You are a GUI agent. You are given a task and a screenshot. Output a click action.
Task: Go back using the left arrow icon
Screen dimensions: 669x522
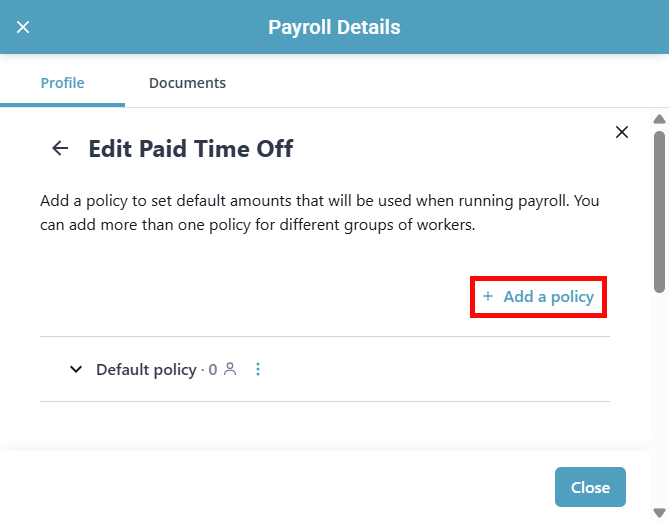click(60, 149)
